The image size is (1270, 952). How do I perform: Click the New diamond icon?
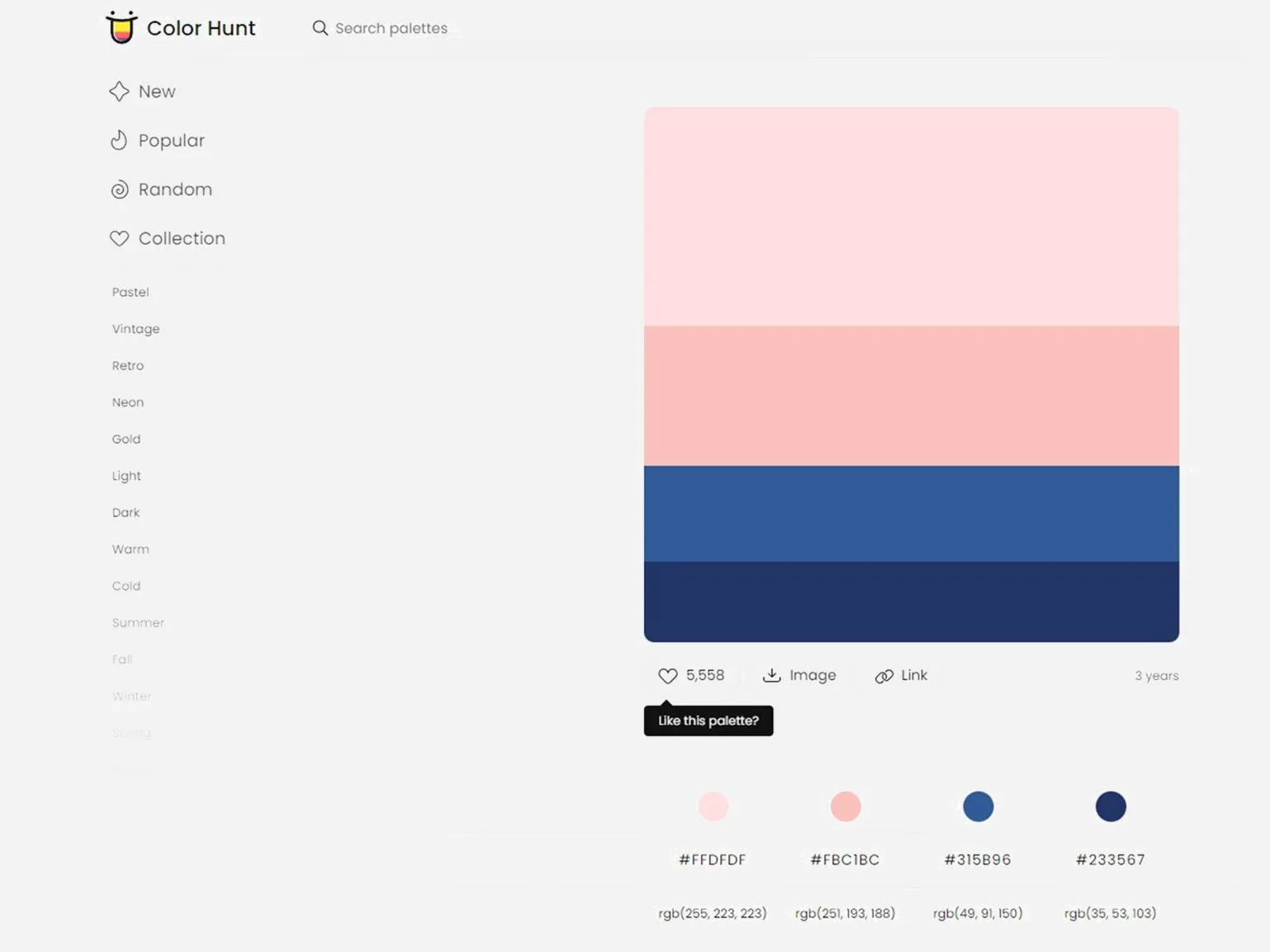(x=120, y=91)
